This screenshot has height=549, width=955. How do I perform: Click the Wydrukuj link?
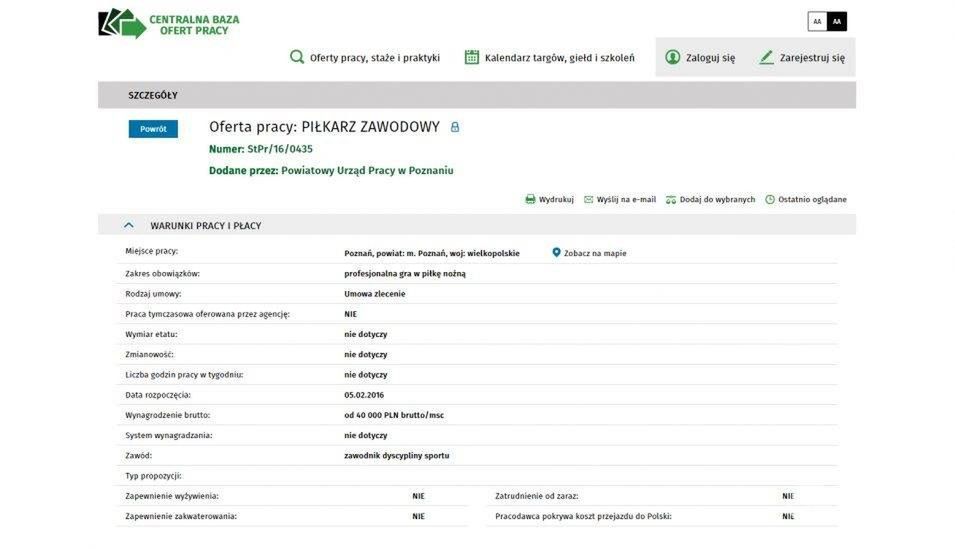(x=556, y=199)
